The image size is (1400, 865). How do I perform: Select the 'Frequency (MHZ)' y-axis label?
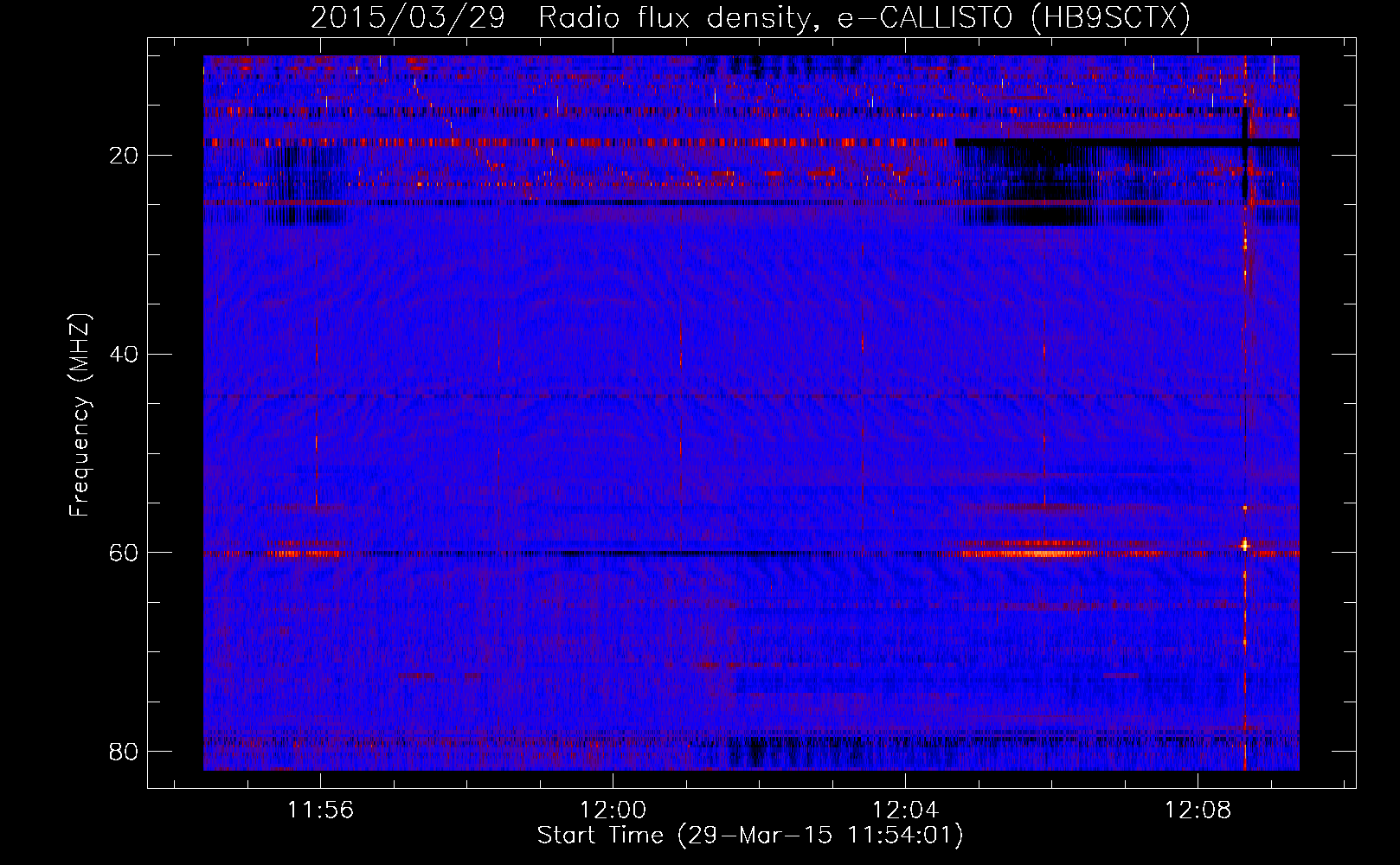click(80, 415)
